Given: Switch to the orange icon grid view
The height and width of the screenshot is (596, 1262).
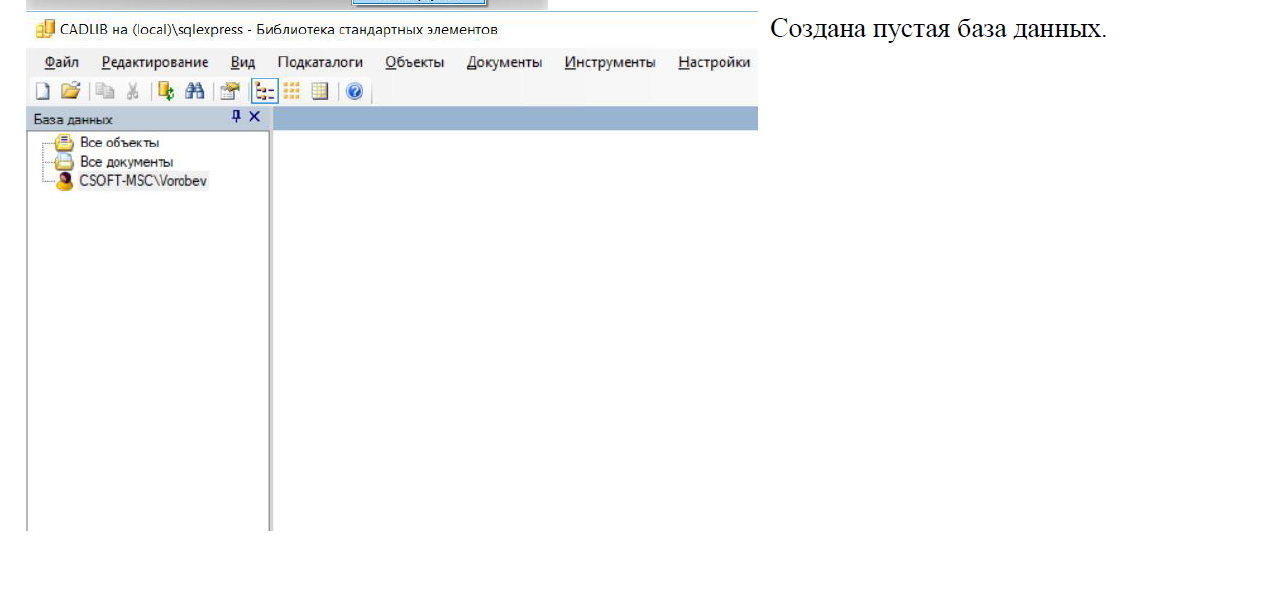Looking at the screenshot, I should 292,91.
